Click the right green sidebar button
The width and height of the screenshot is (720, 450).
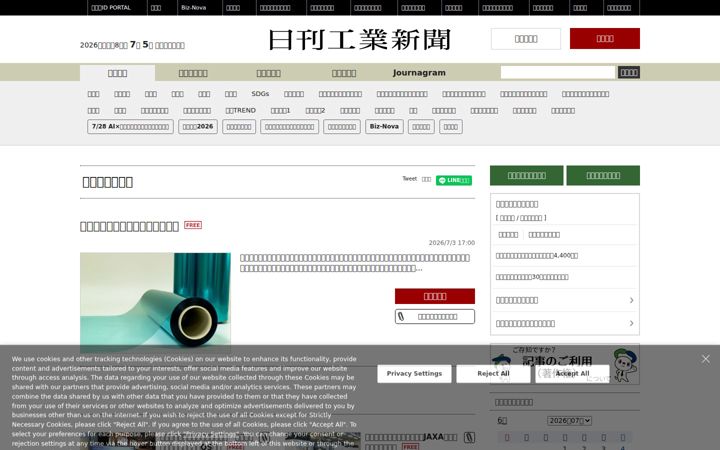(603, 175)
